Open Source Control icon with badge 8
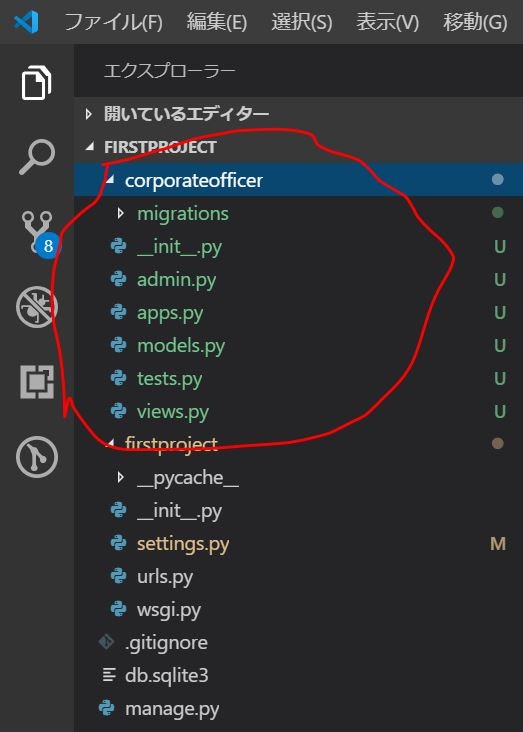The width and height of the screenshot is (523, 732). (38, 232)
